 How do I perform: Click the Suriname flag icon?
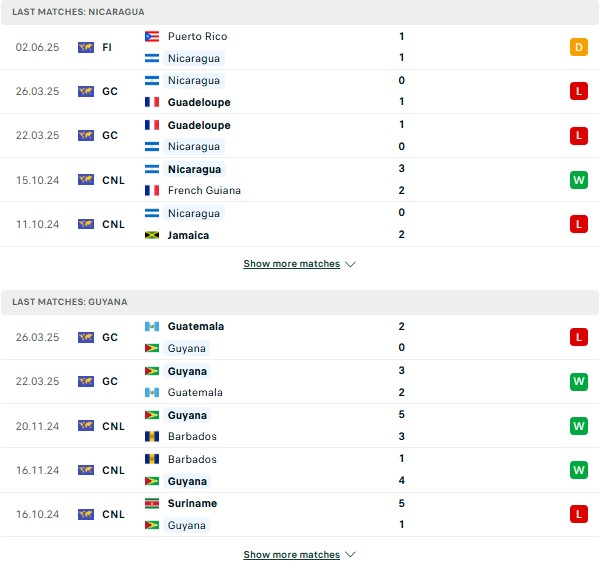pos(152,503)
